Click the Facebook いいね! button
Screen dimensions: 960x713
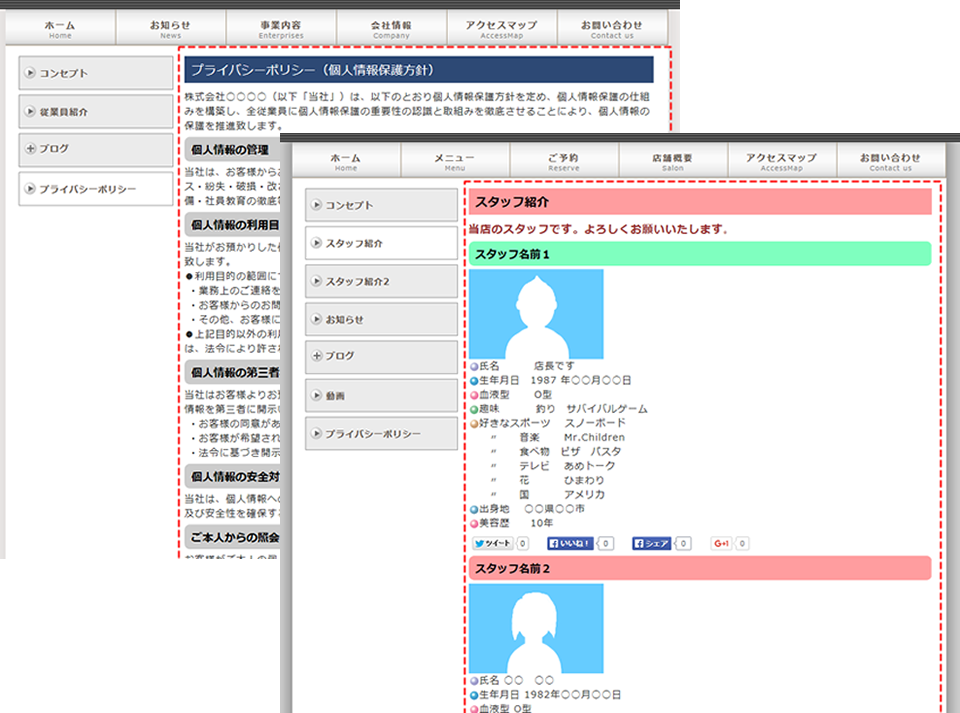click(570, 543)
